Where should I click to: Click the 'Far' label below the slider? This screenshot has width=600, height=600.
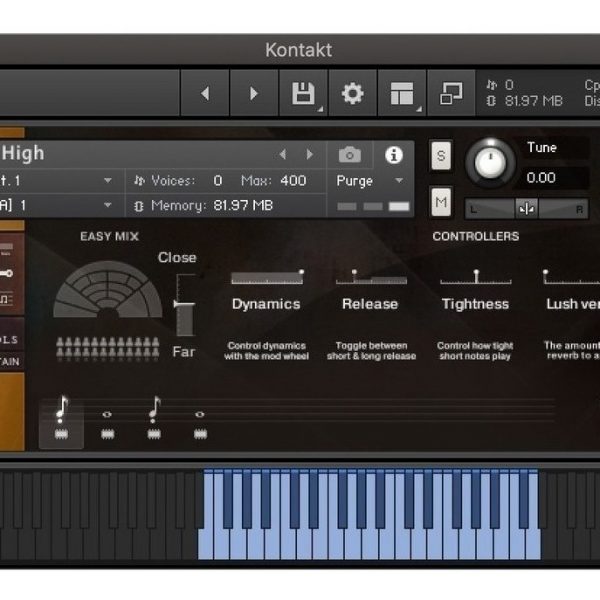(x=184, y=352)
